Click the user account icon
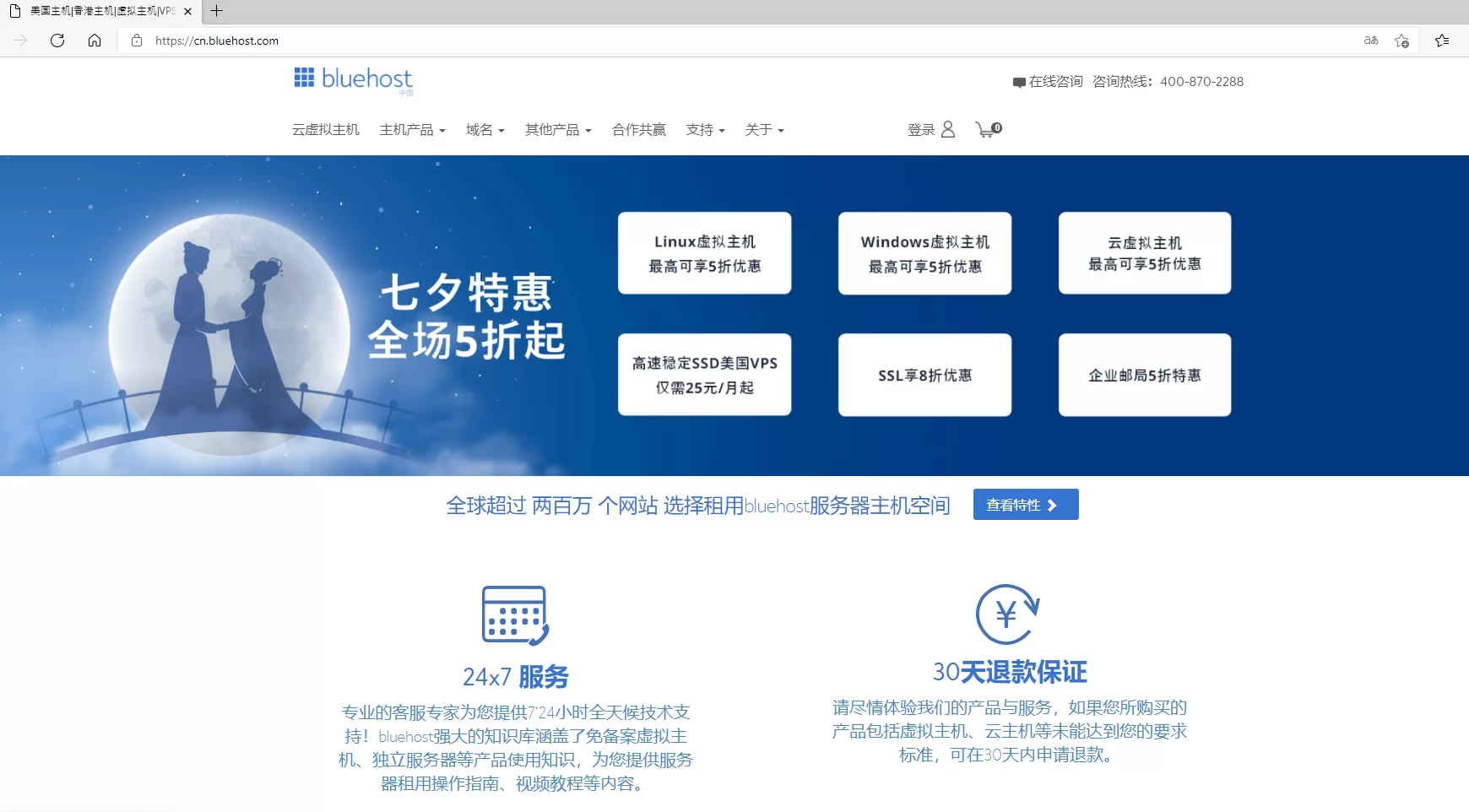 (948, 129)
